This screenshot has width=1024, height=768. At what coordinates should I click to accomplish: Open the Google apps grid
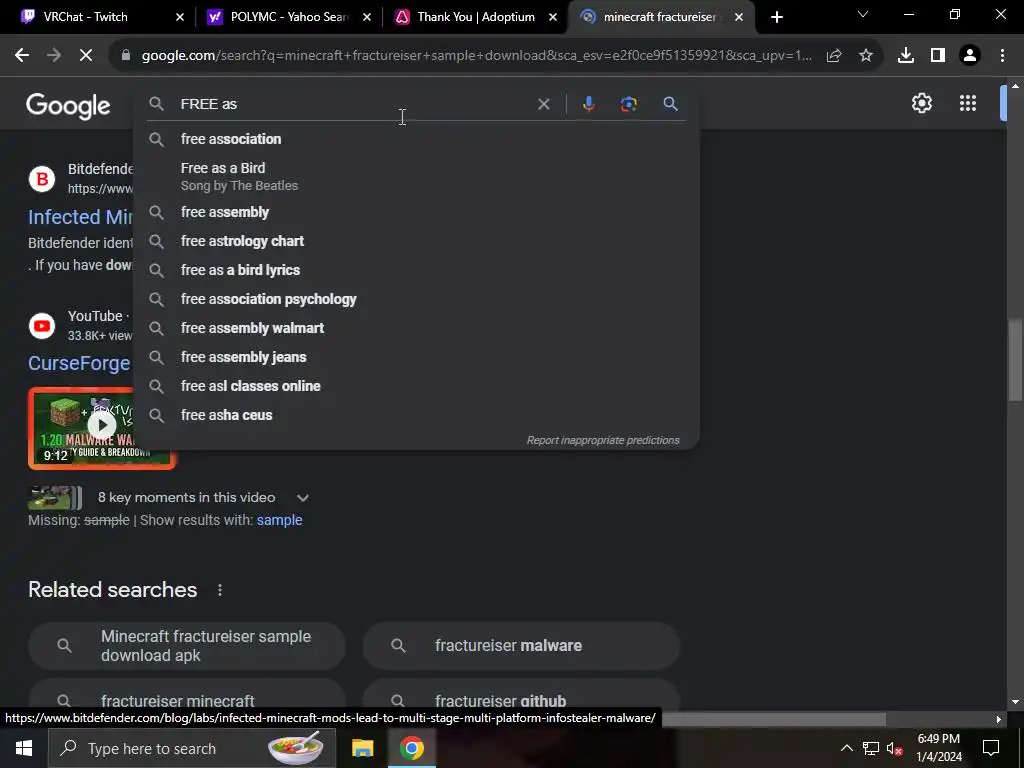[x=968, y=103]
